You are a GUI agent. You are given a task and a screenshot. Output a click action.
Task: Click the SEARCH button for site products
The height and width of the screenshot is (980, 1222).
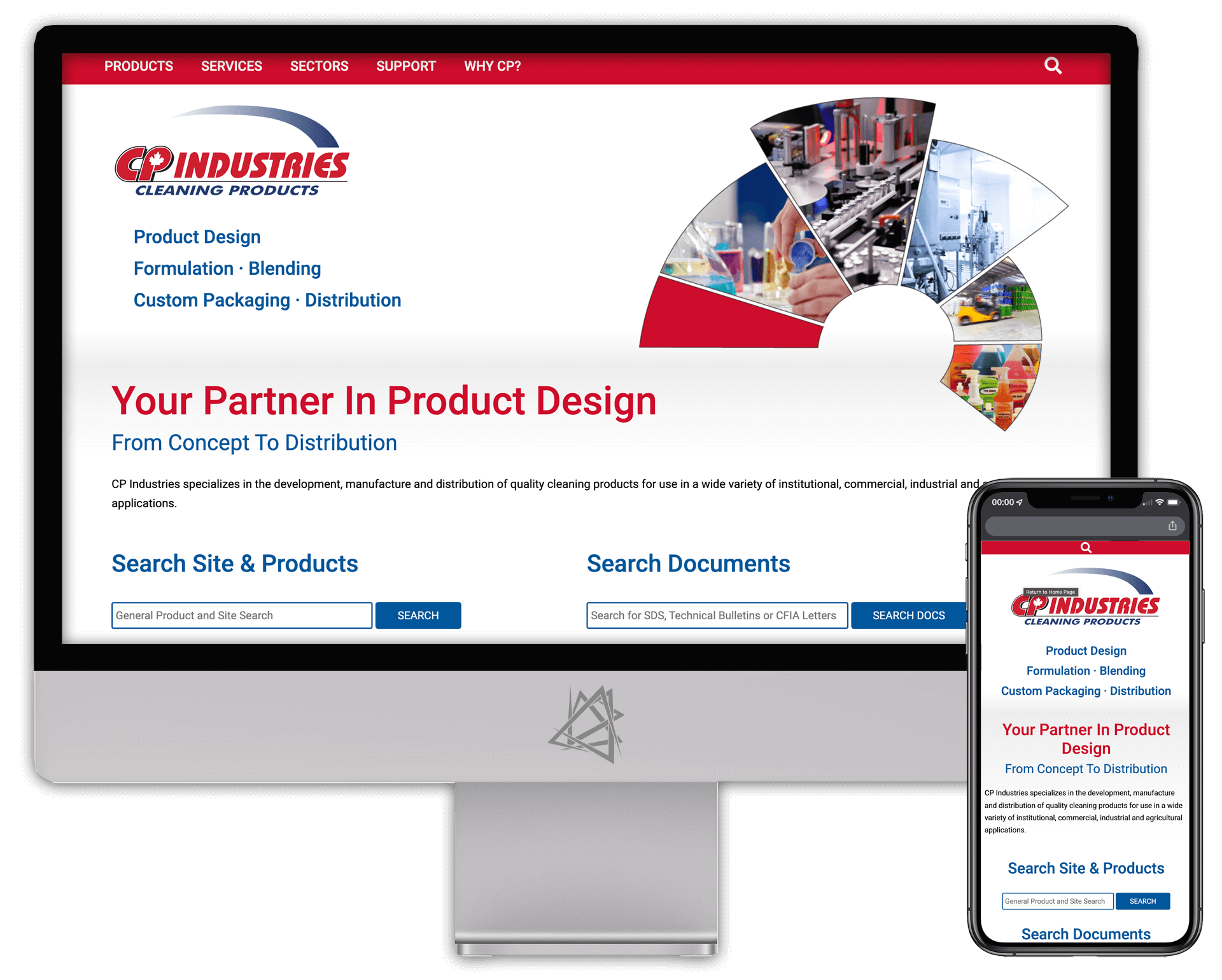click(418, 615)
